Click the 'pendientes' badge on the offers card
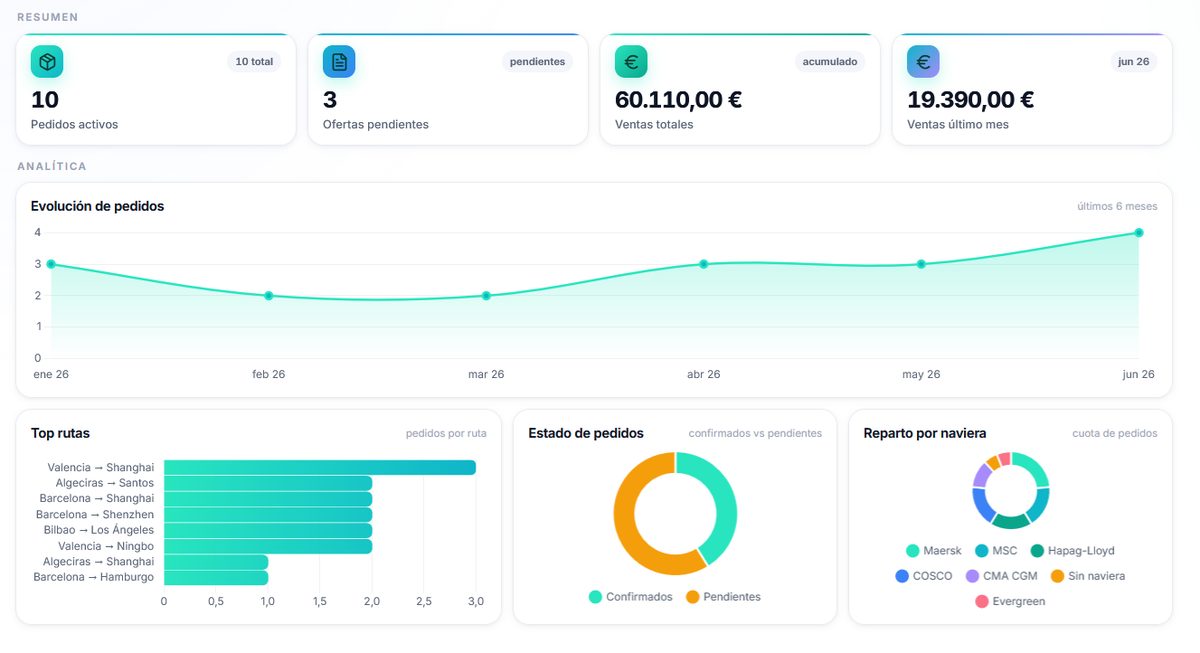 tap(537, 62)
